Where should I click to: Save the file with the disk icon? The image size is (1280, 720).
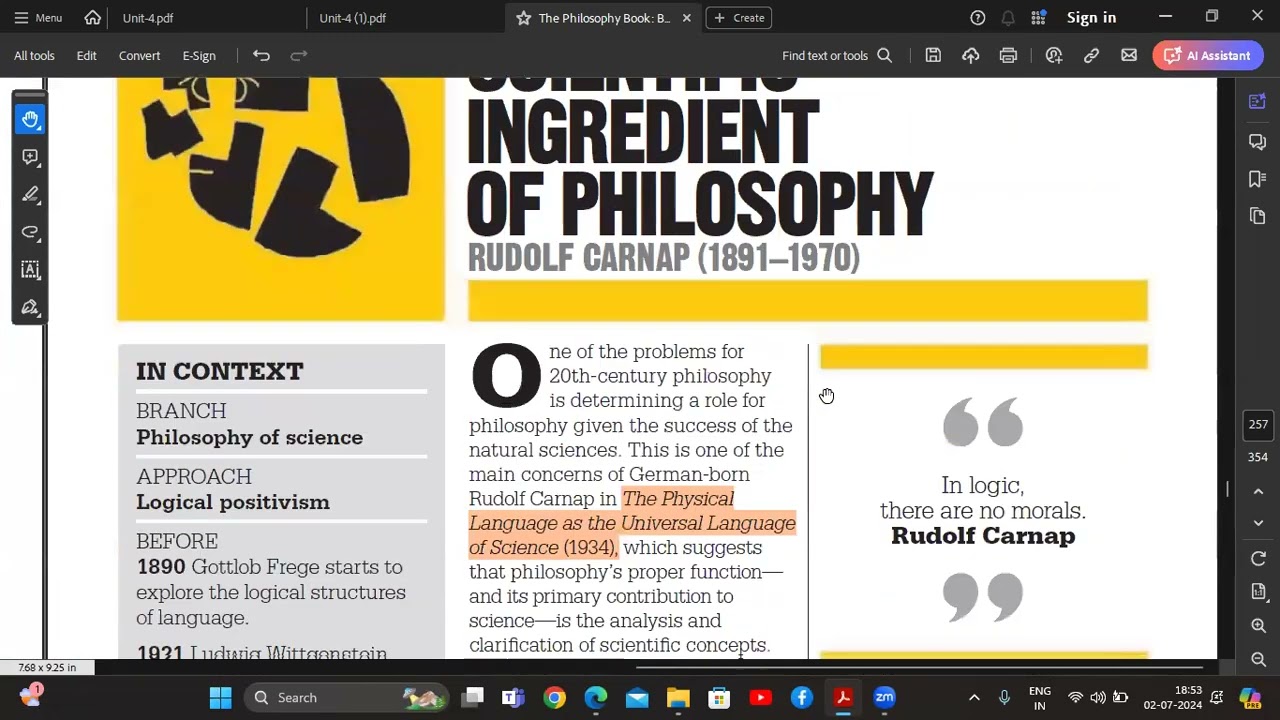933,56
